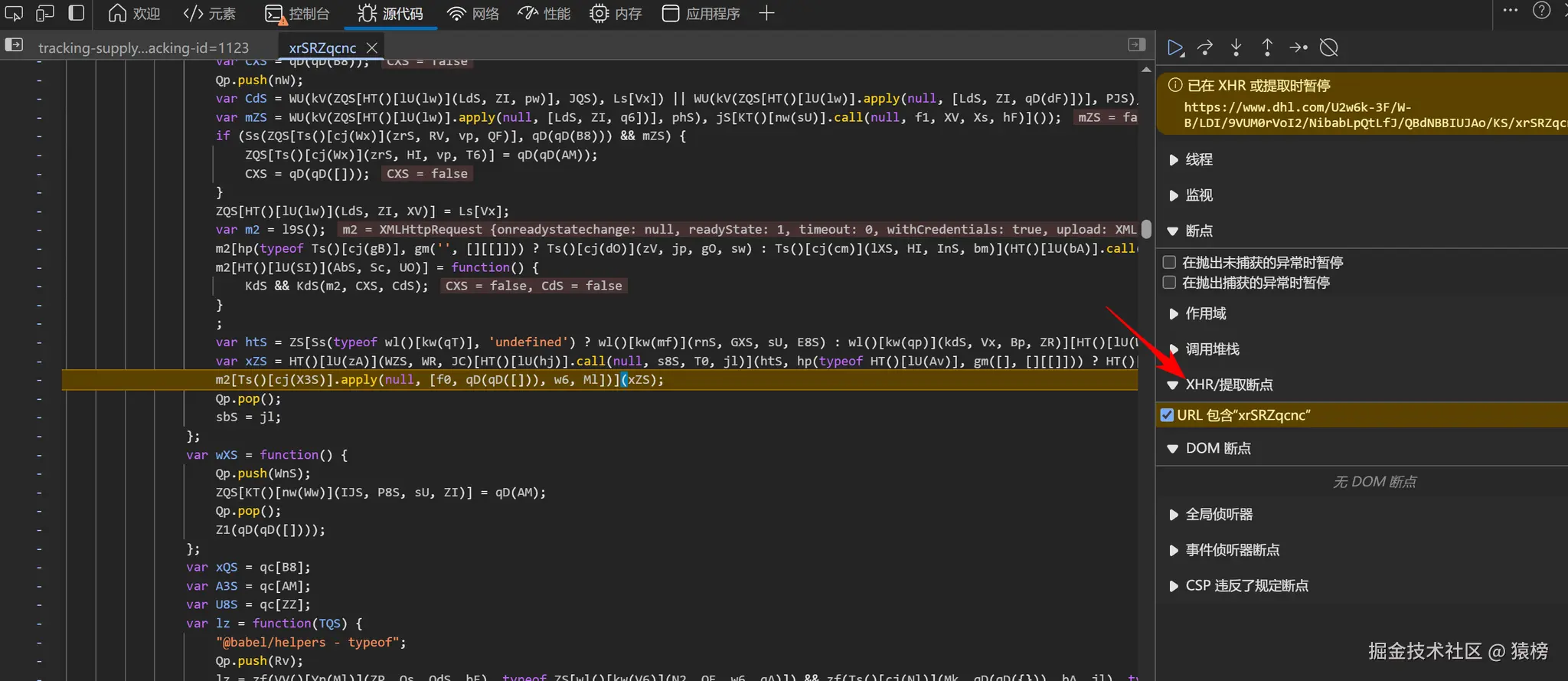Switch to the 内存 tab
This screenshot has width=1568, height=681.
point(616,14)
